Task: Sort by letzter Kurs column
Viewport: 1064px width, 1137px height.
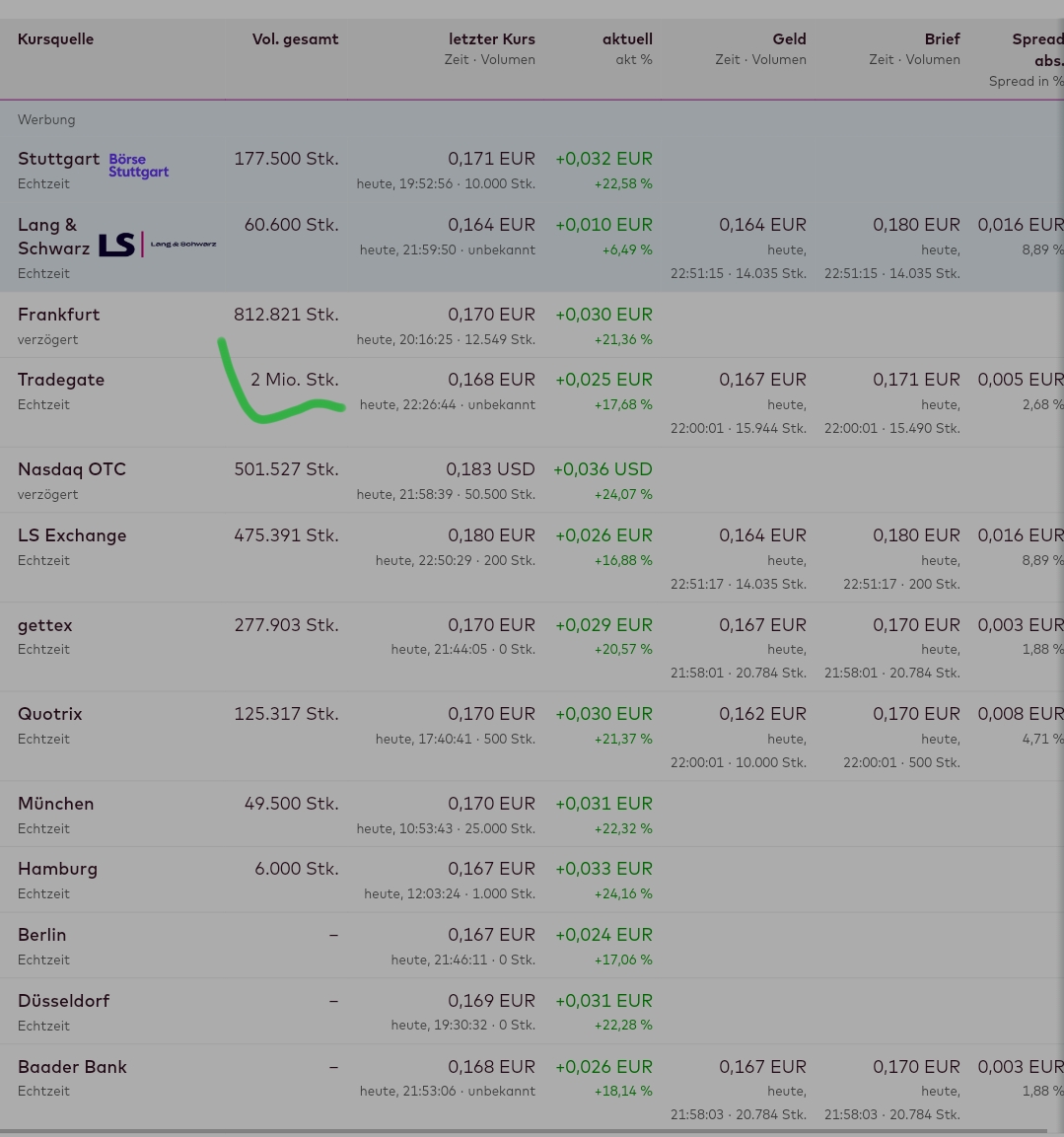Action: [491, 39]
